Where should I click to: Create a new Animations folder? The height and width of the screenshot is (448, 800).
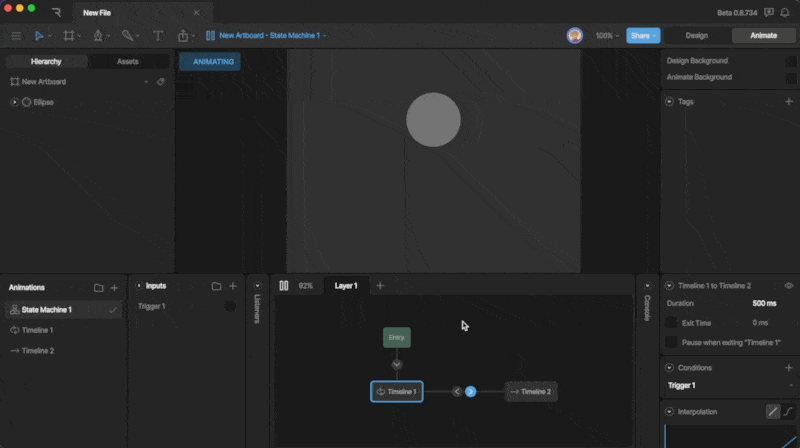98,288
